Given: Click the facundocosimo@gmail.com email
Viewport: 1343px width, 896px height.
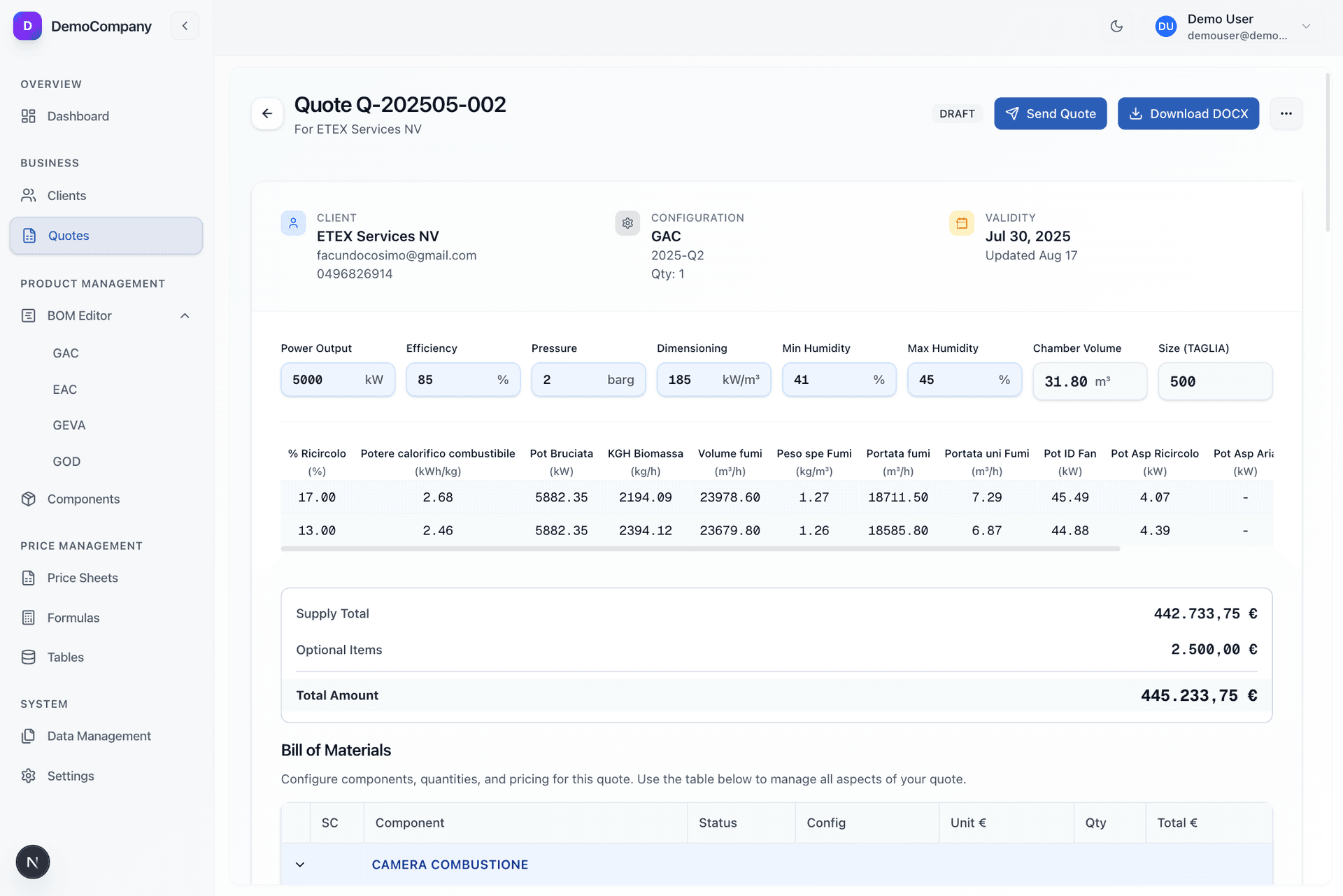Looking at the screenshot, I should click(x=397, y=255).
